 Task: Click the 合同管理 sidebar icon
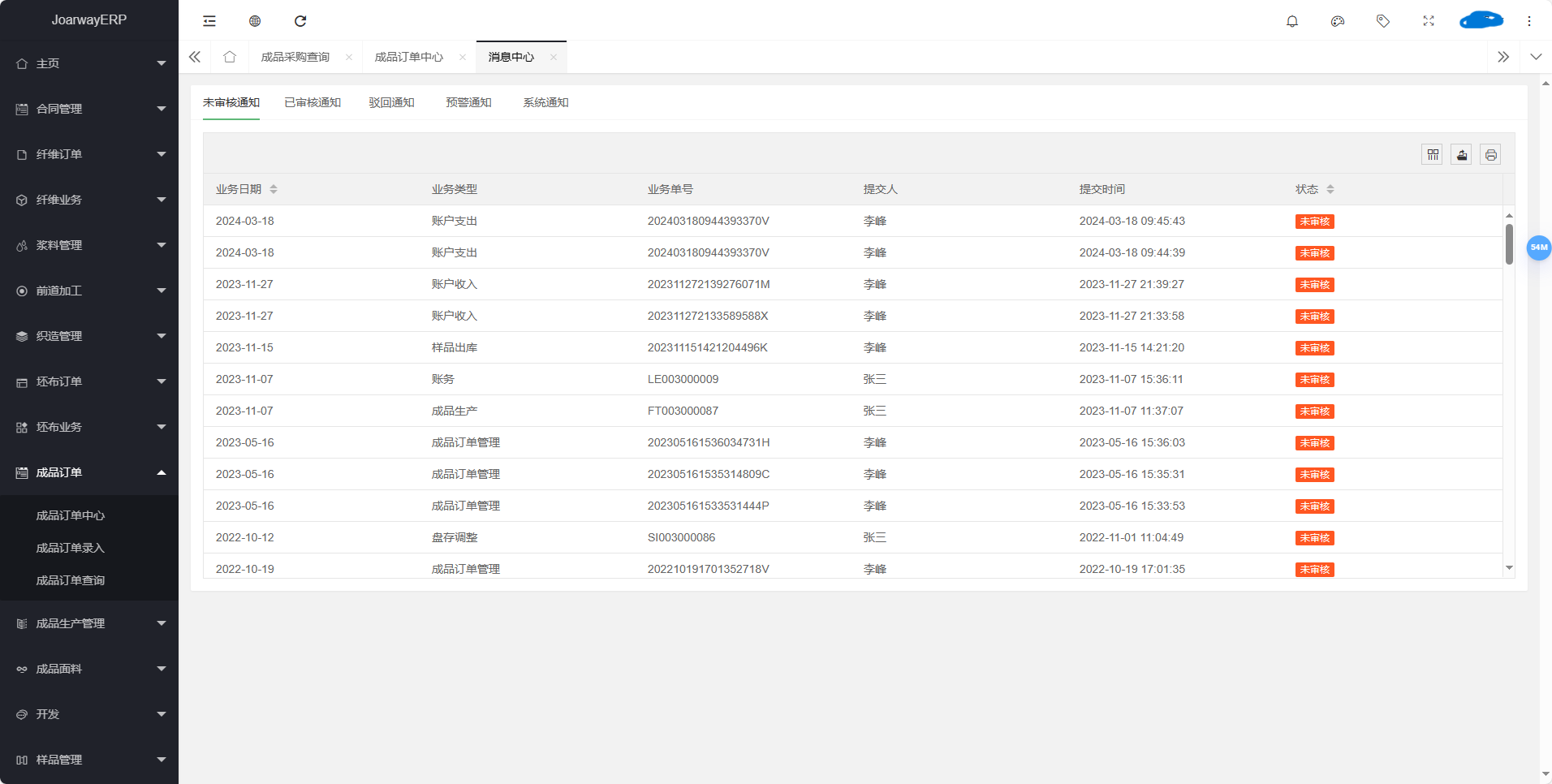pos(22,109)
